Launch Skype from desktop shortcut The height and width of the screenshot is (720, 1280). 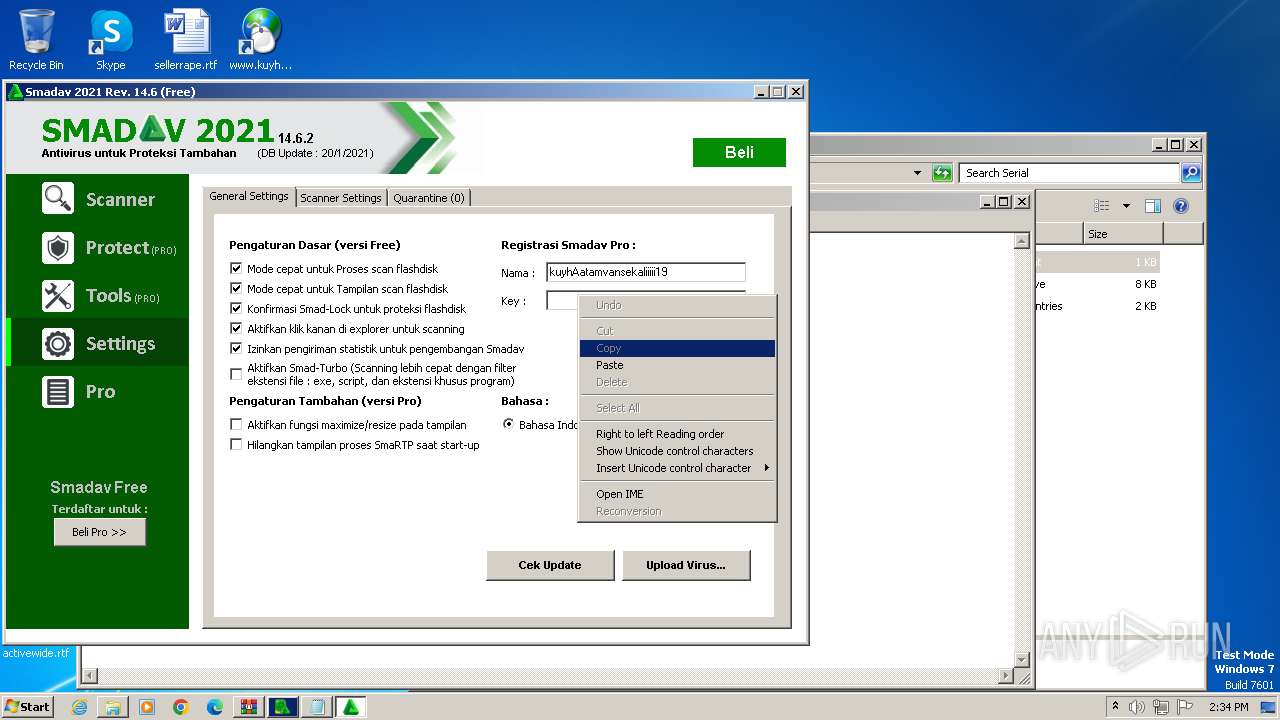110,40
